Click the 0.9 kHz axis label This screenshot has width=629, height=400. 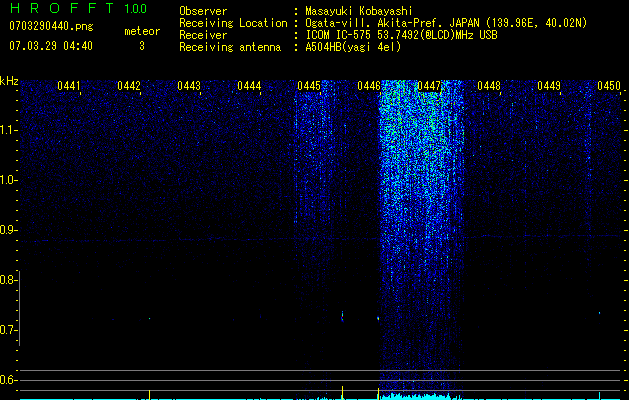8,230
